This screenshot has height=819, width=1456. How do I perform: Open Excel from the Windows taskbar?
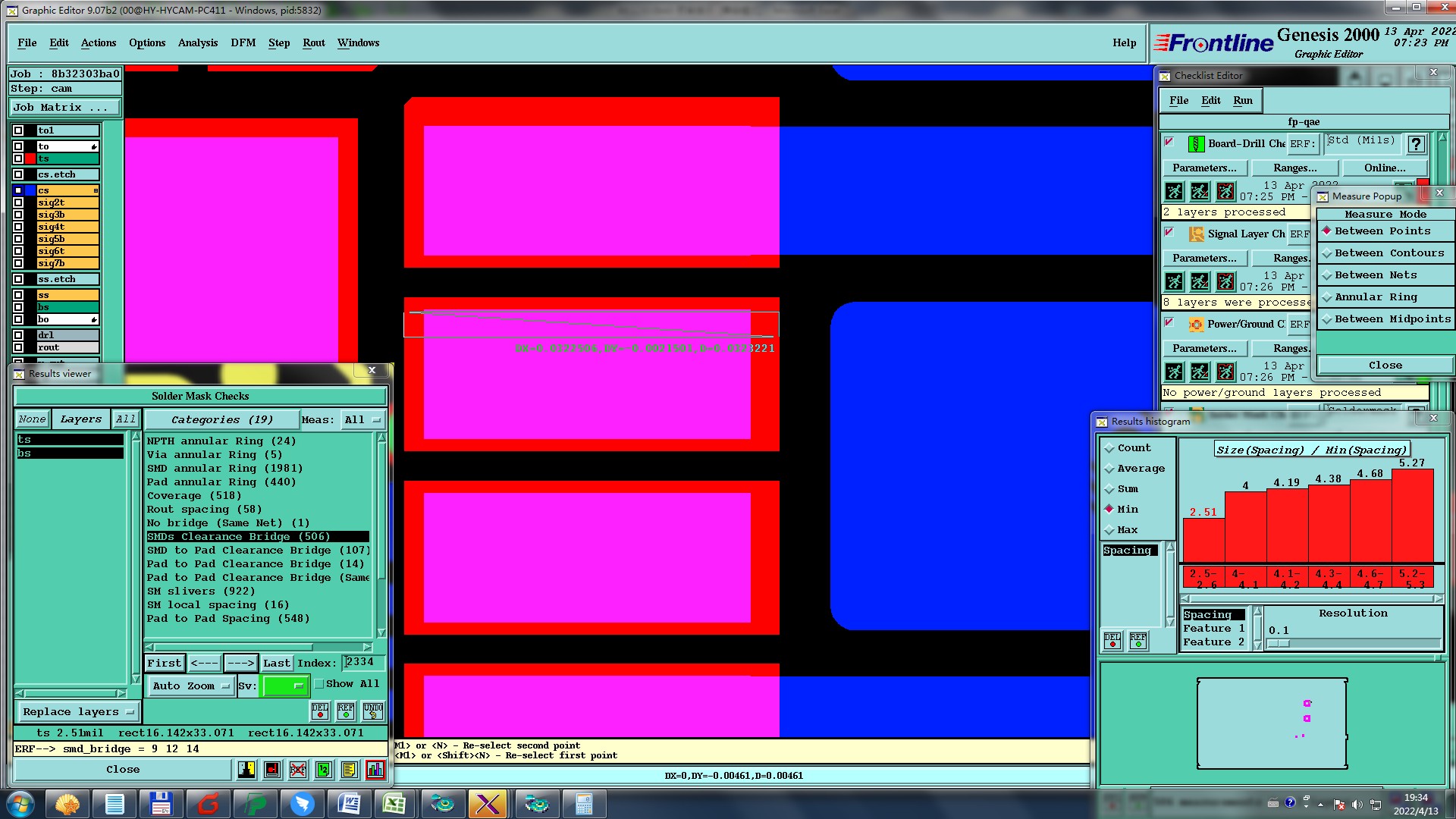(394, 804)
